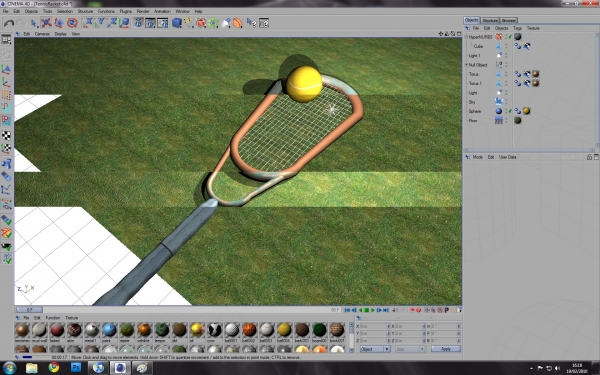Select the Move tool in the top toolbar

point(46,23)
